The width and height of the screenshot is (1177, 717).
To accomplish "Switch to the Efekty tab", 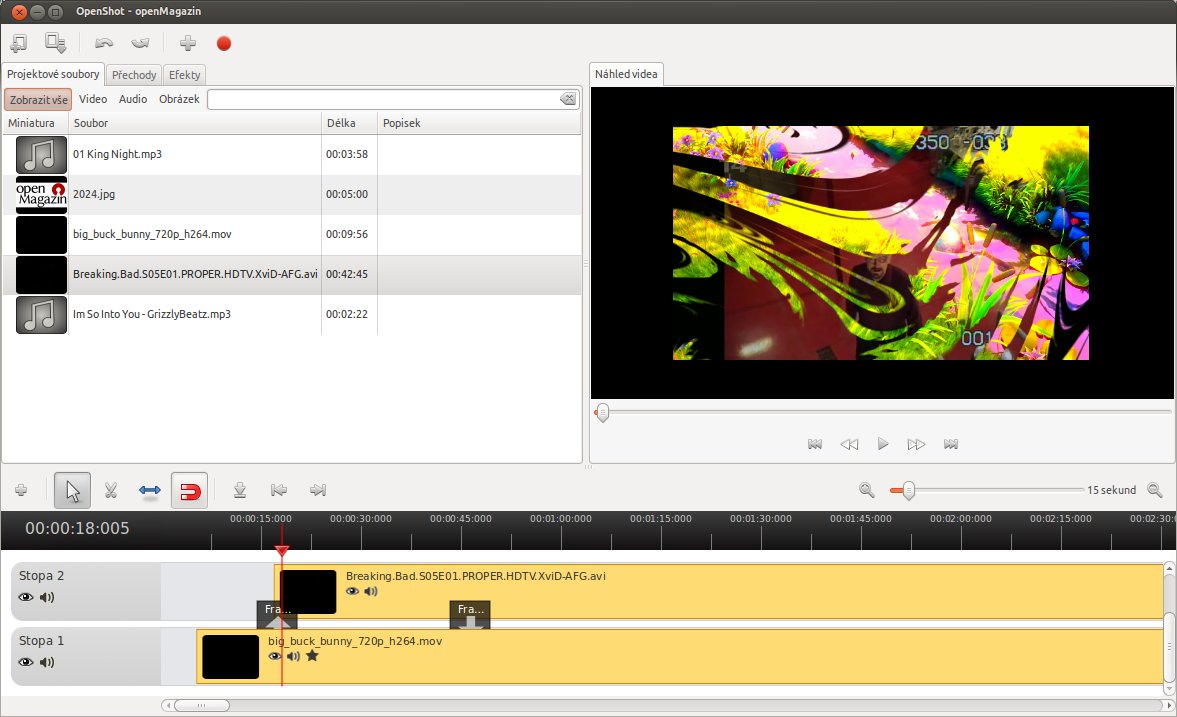I will [184, 74].
